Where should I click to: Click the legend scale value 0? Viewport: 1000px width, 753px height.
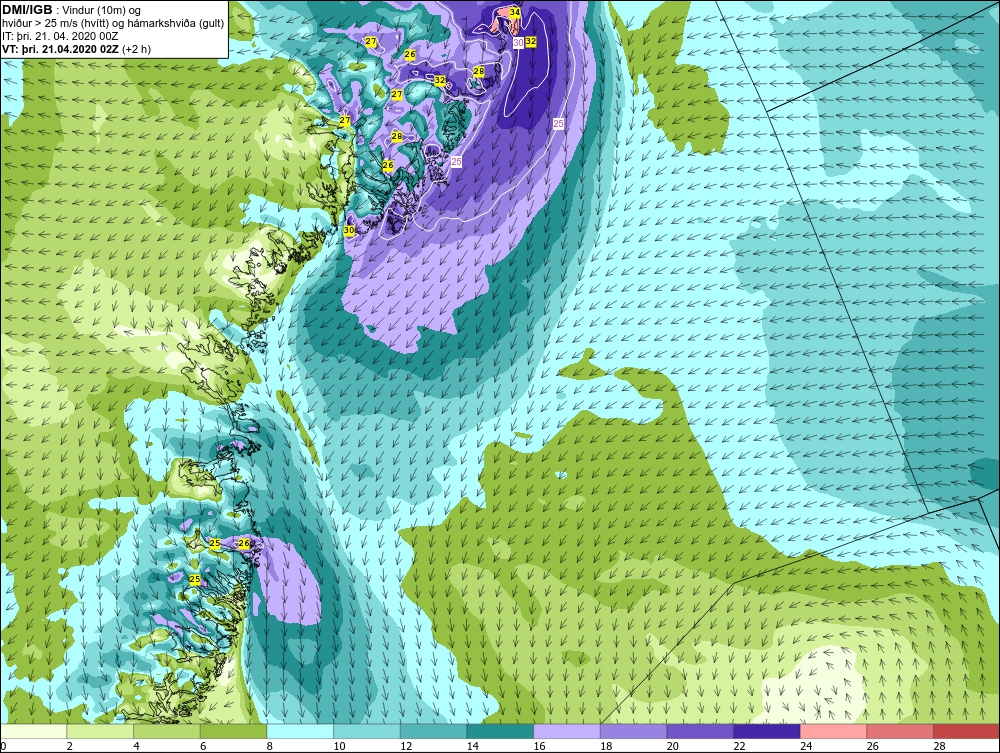pos(3,746)
